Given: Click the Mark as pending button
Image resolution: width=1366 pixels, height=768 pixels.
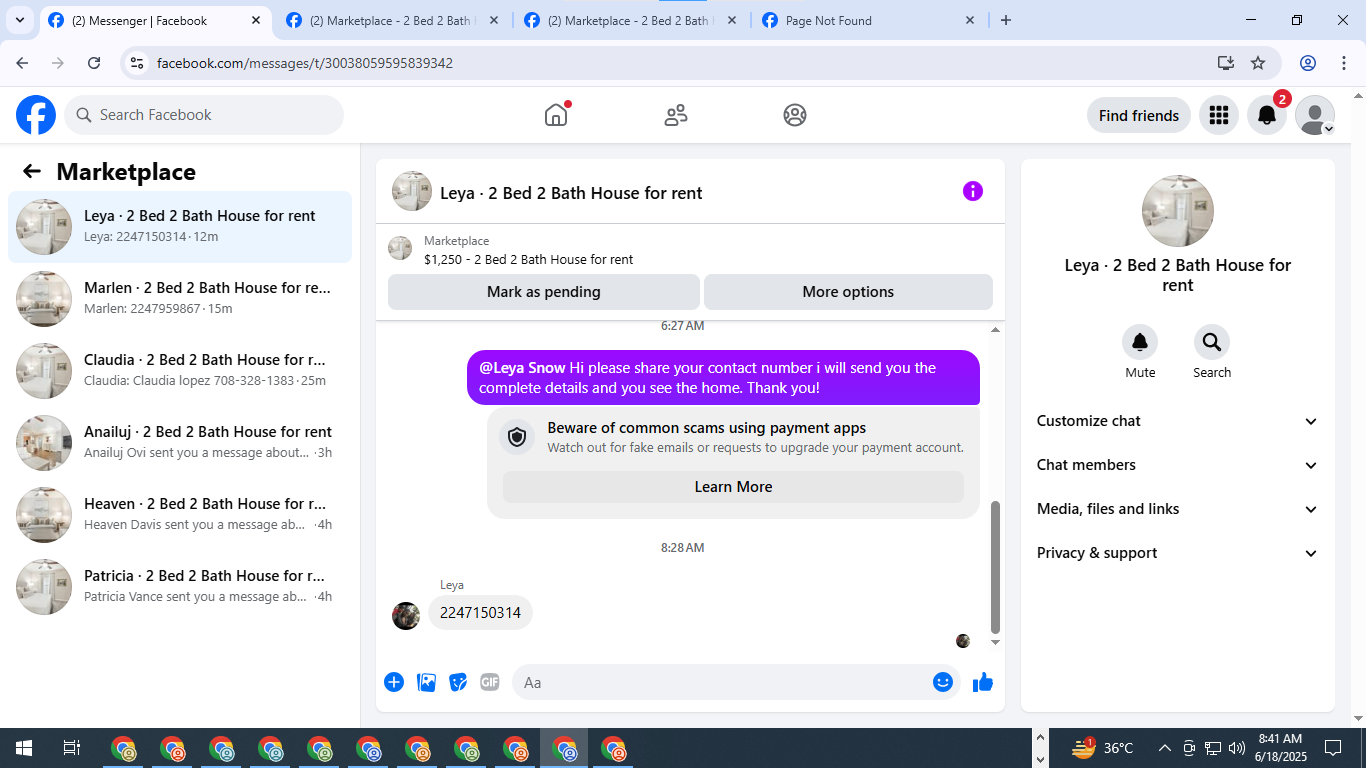Looking at the screenshot, I should pos(544,292).
